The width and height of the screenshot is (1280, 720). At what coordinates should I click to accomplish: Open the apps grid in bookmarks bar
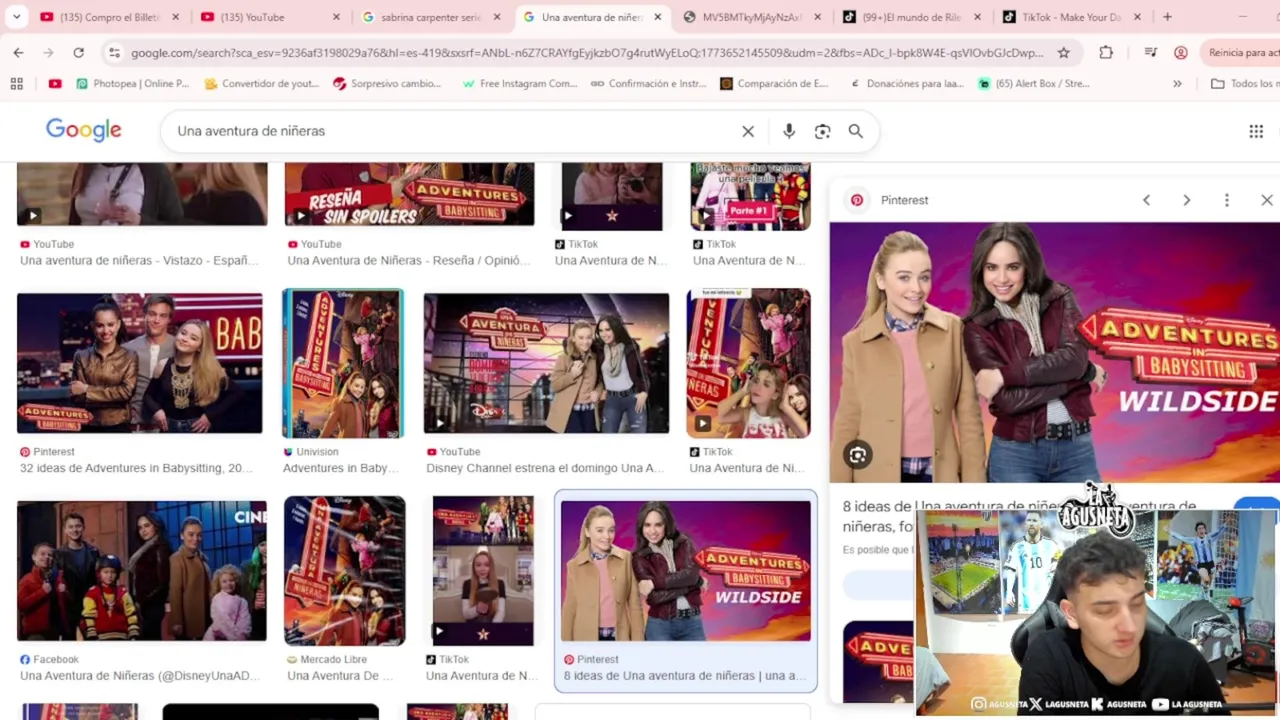point(17,84)
